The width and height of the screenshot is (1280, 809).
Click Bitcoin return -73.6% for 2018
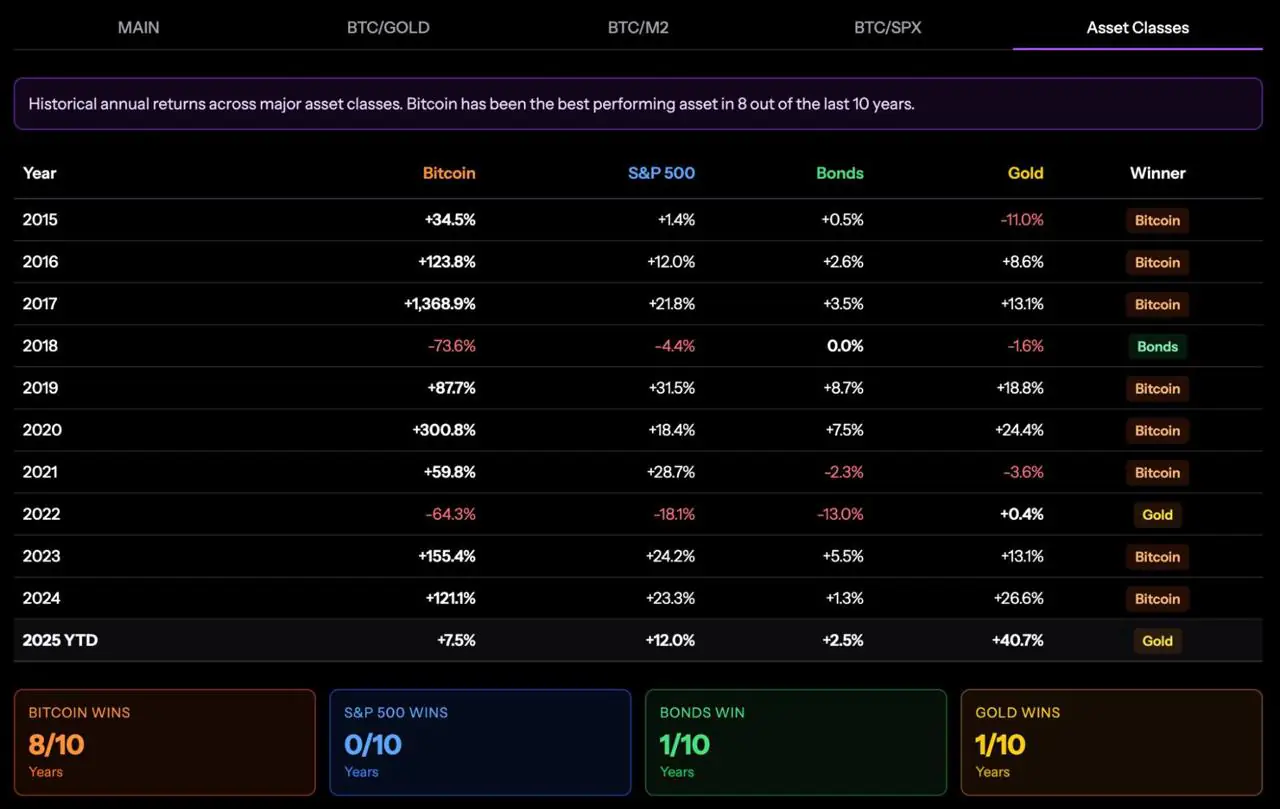tap(451, 346)
